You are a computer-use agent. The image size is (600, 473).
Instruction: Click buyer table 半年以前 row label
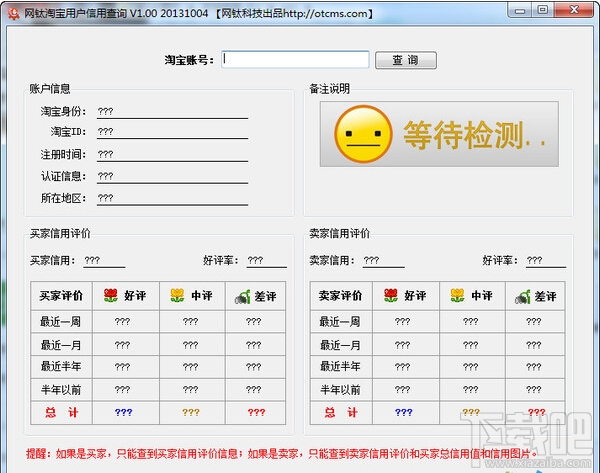tap(61, 390)
